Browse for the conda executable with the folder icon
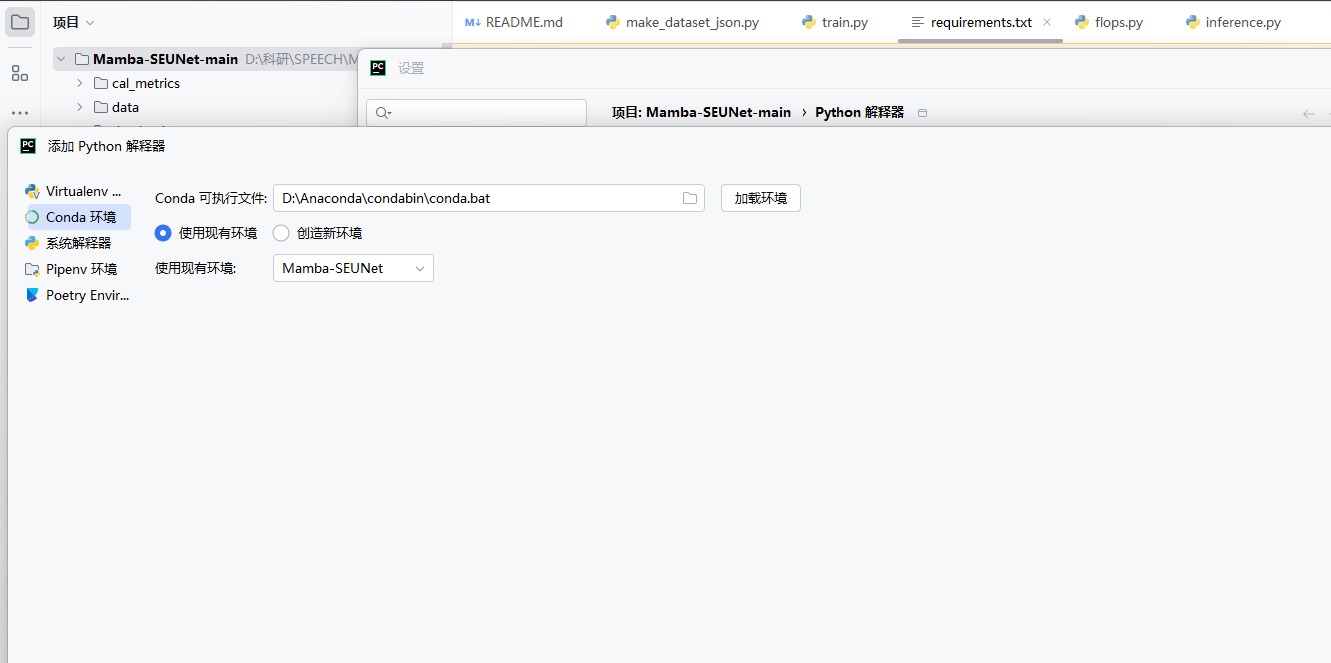The width and height of the screenshot is (1331, 663). [x=690, y=198]
